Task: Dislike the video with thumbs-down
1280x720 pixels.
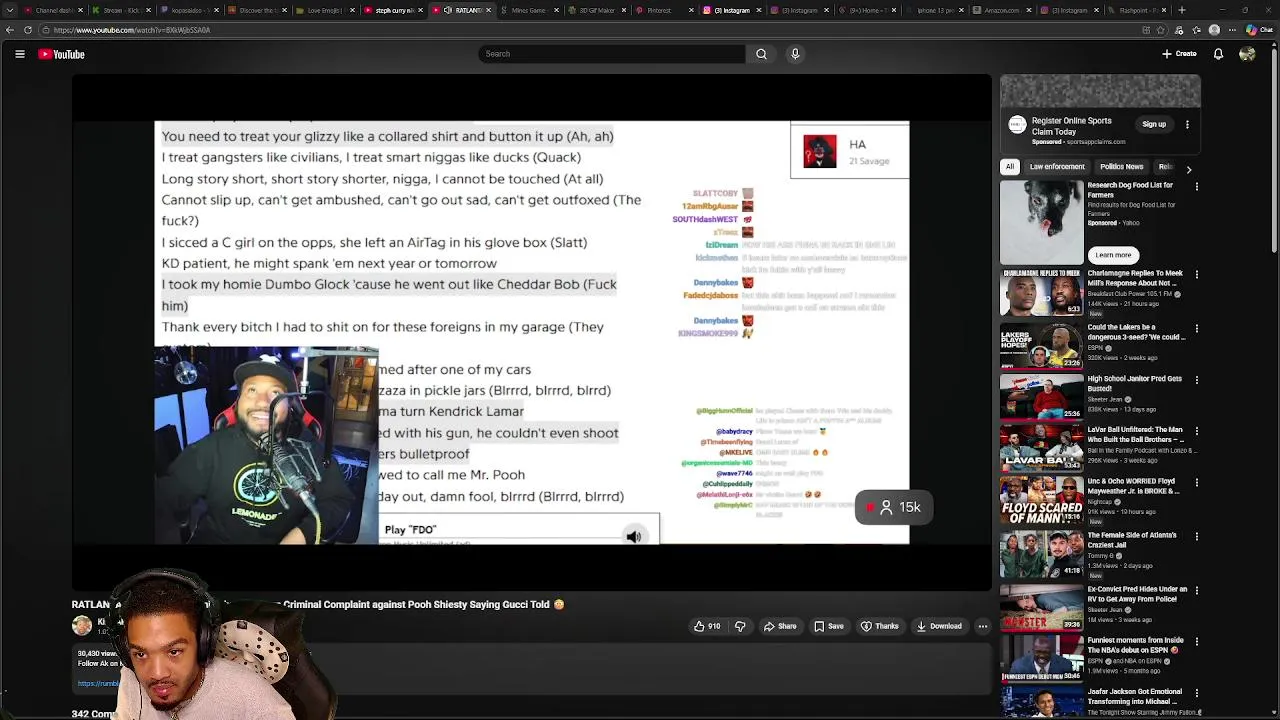Action: [x=740, y=626]
